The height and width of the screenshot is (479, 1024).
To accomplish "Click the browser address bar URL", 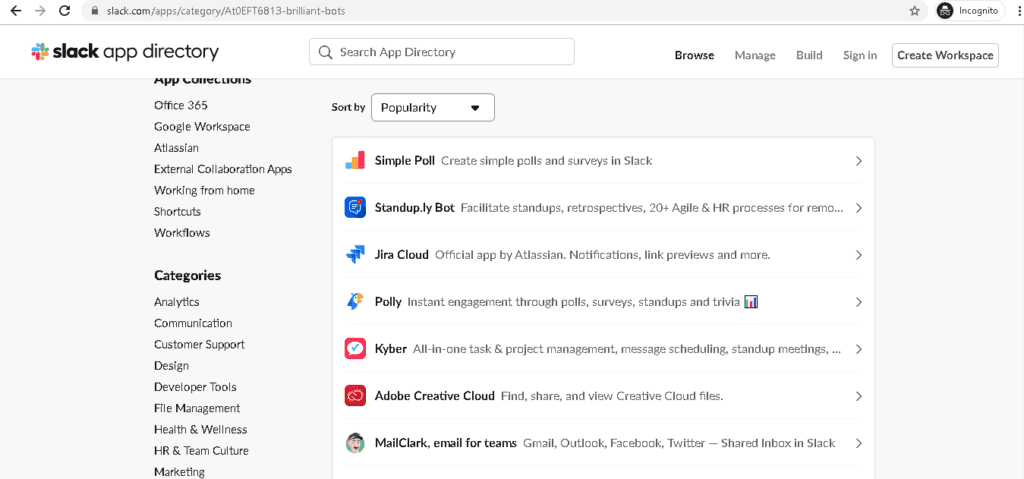I will point(227,12).
